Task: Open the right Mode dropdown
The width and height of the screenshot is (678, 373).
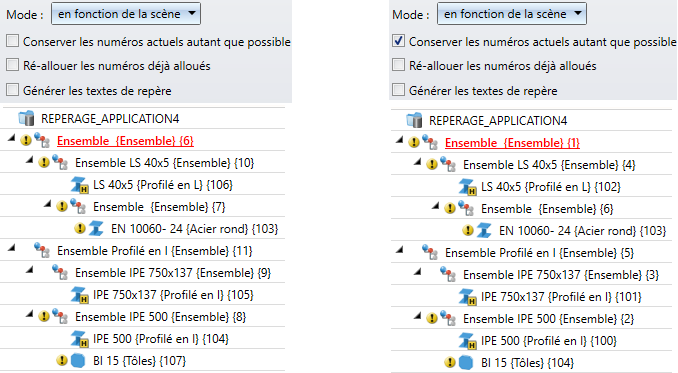Action: pos(512,14)
